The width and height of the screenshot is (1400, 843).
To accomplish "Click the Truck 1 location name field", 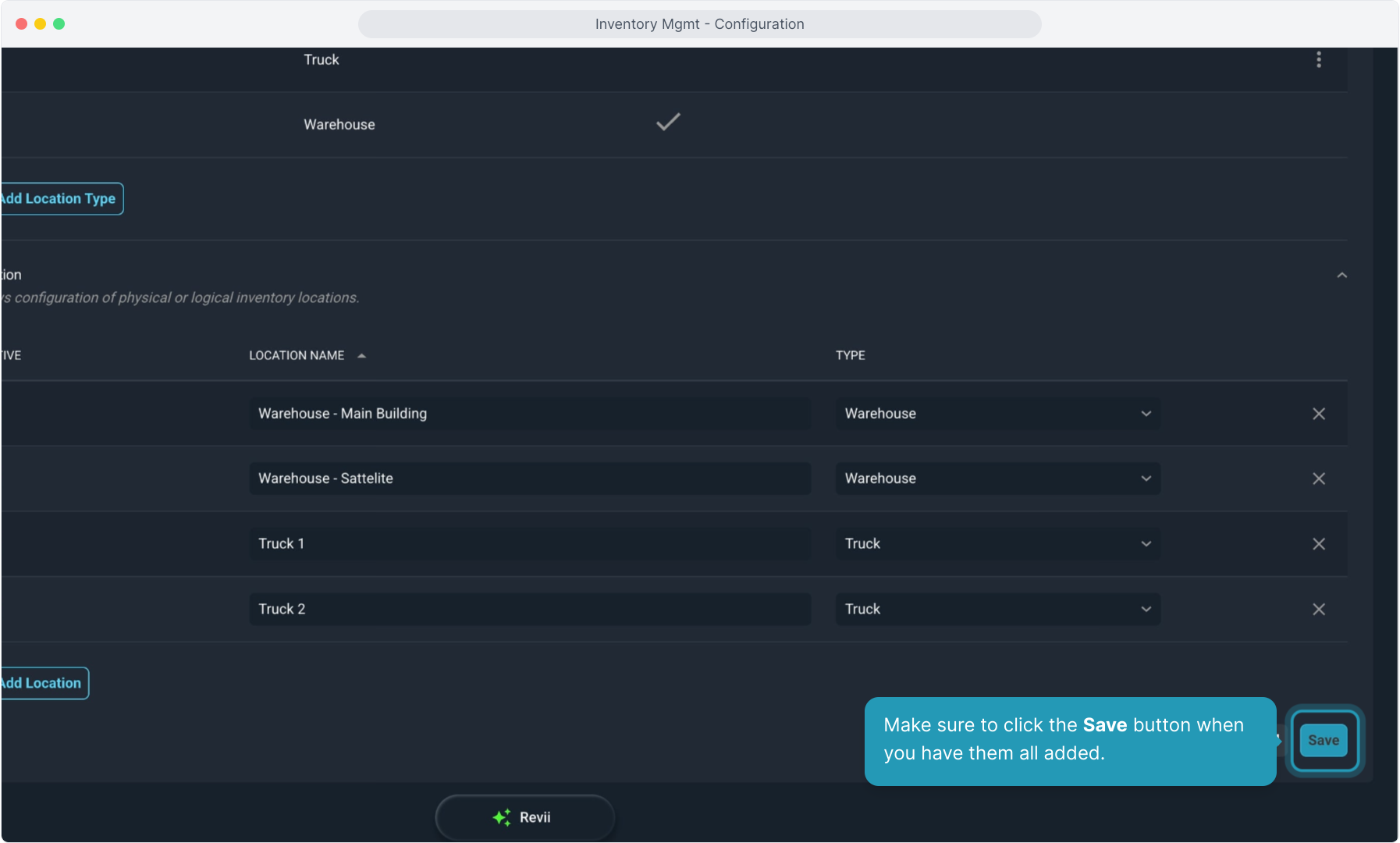I will 529,544.
